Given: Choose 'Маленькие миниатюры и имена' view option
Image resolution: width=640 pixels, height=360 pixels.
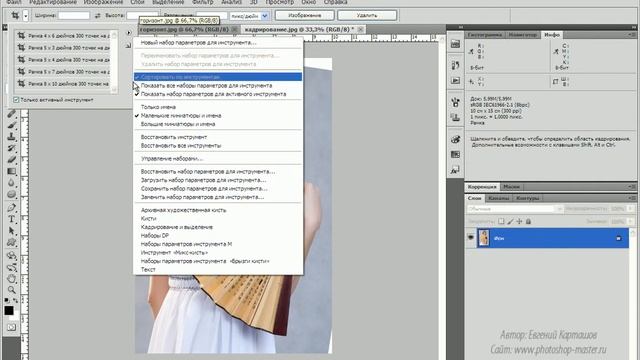Looking at the screenshot, I should point(218,116).
